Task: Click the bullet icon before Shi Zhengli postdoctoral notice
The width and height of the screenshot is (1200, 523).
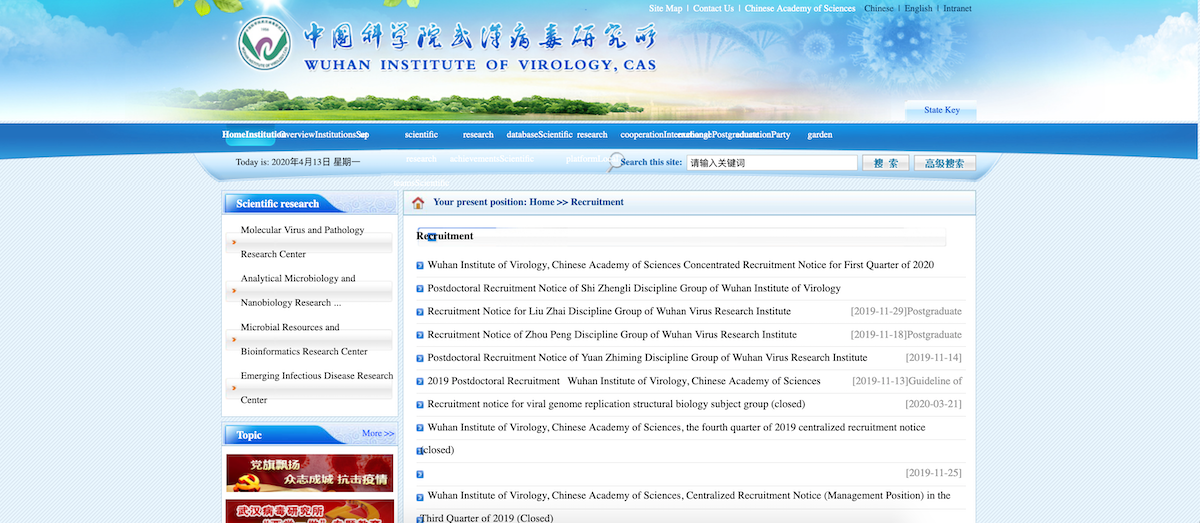Action: (420, 289)
